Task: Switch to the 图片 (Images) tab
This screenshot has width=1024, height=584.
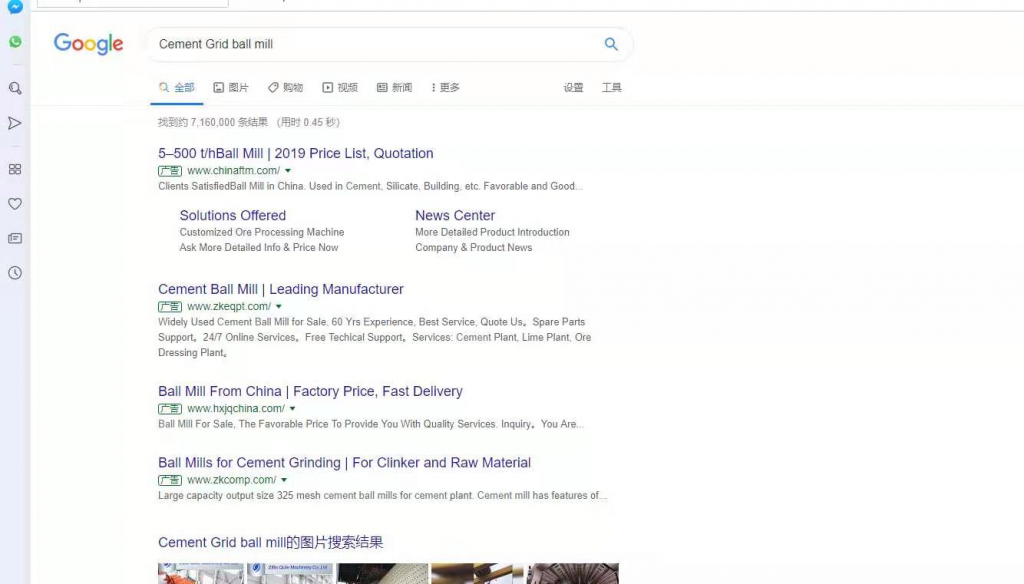Action: pyautogui.click(x=231, y=88)
